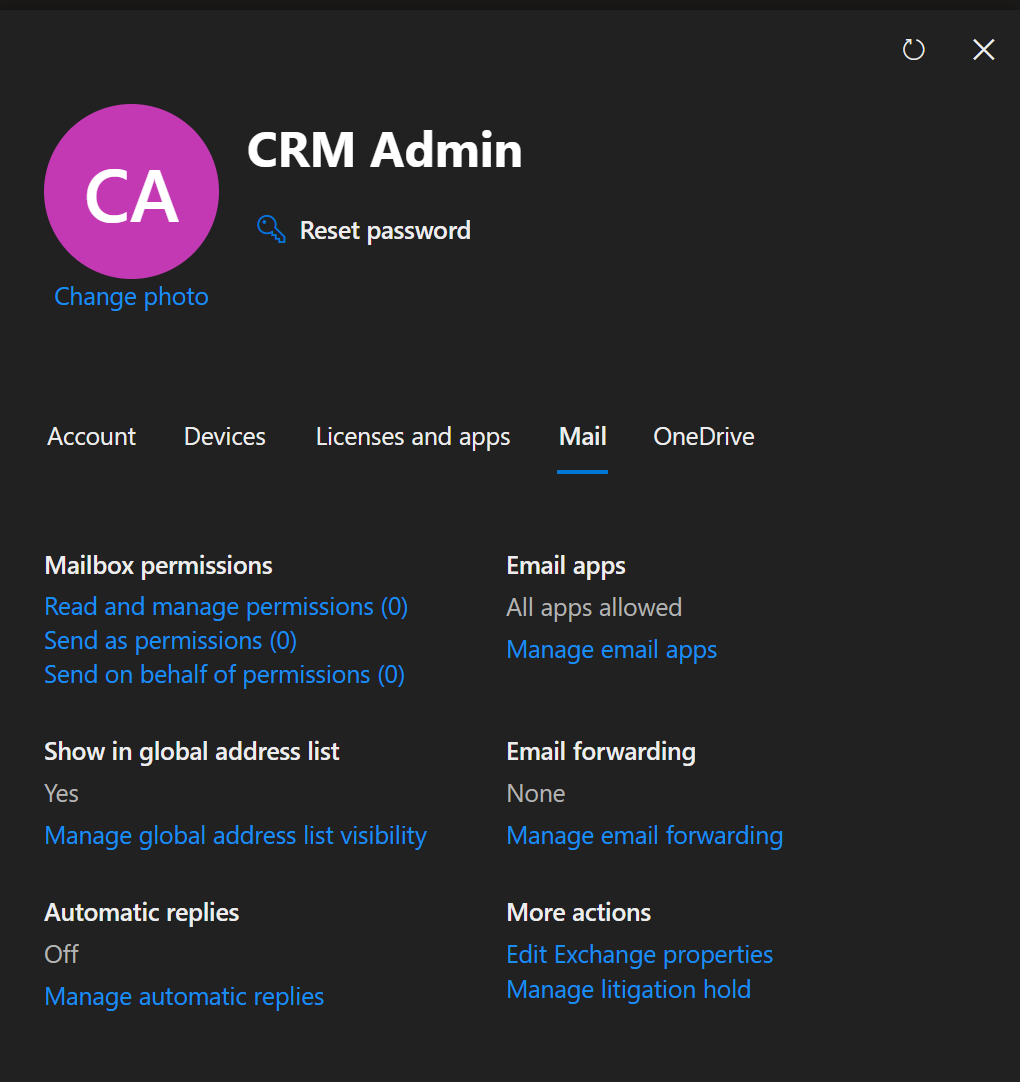Click the refresh icon at top right
The width and height of the screenshot is (1020, 1082).
tap(913, 50)
